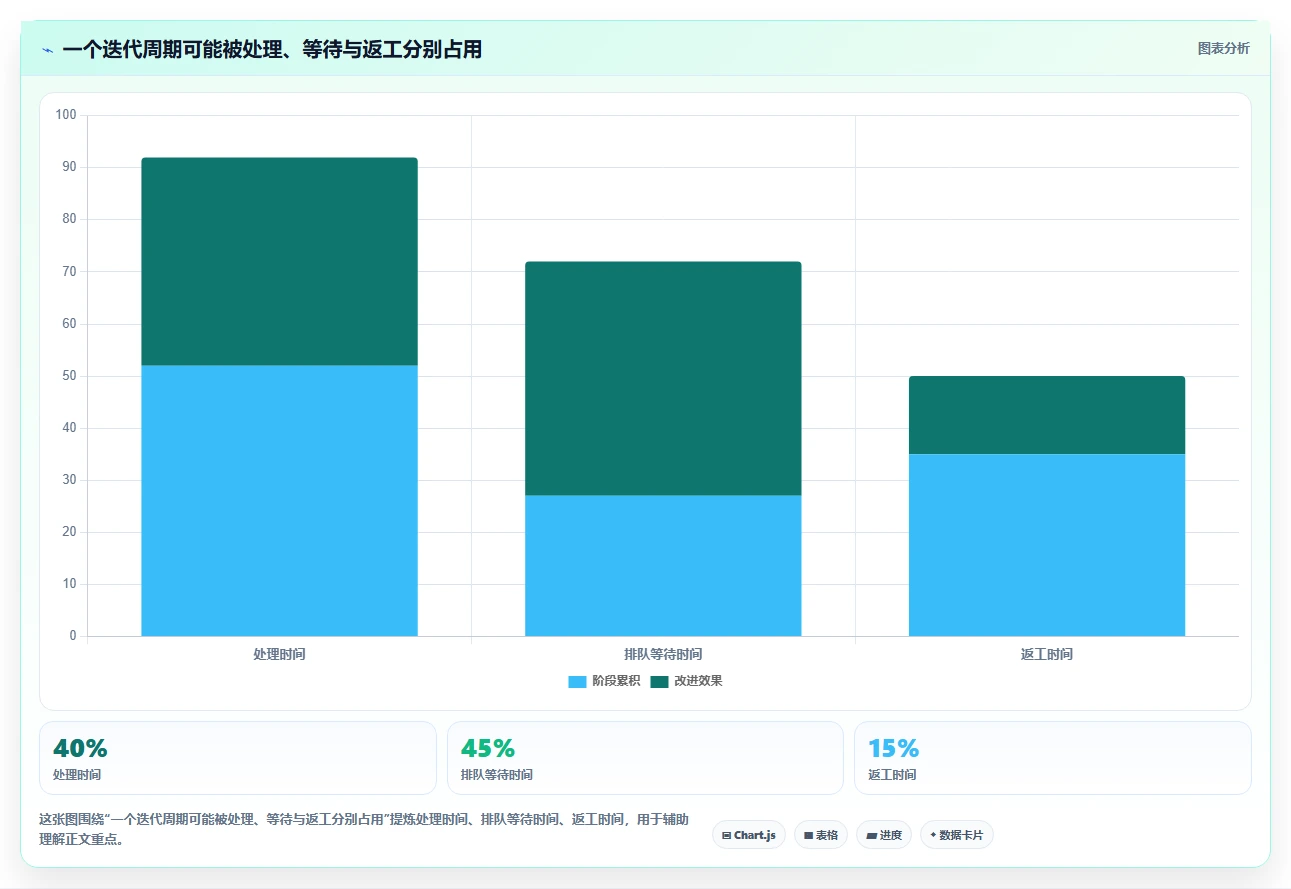Click the icon inside the 数据卡片 tag

(x=933, y=835)
